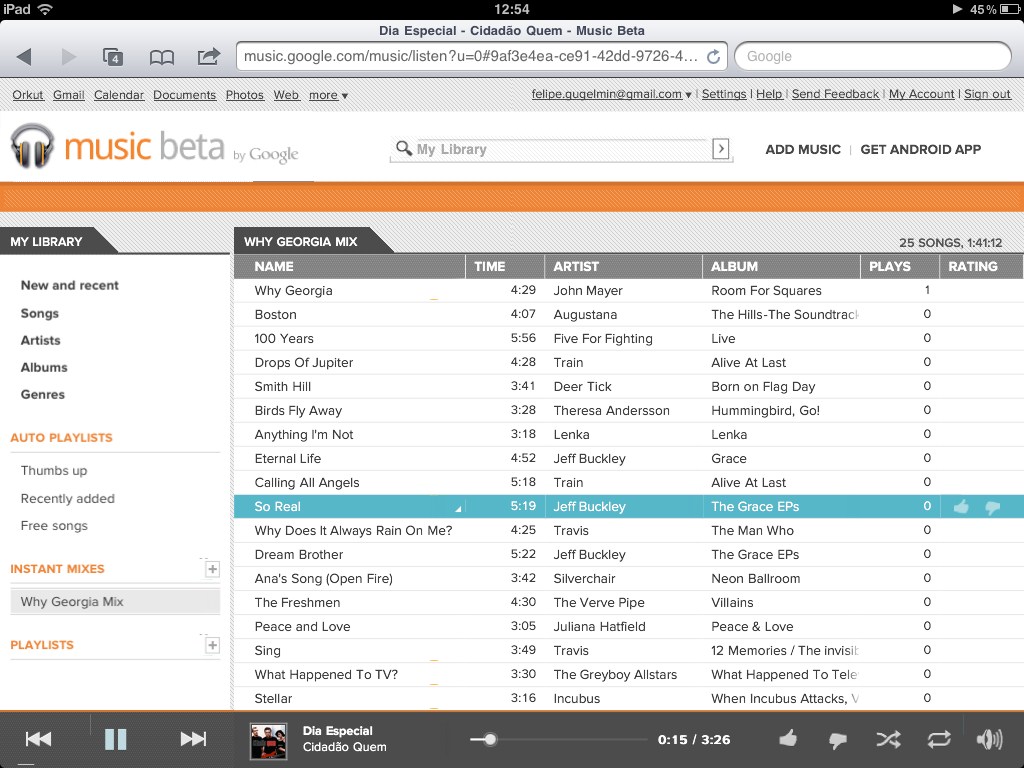
Task: Open the Recently added auto playlist
Action: point(67,499)
